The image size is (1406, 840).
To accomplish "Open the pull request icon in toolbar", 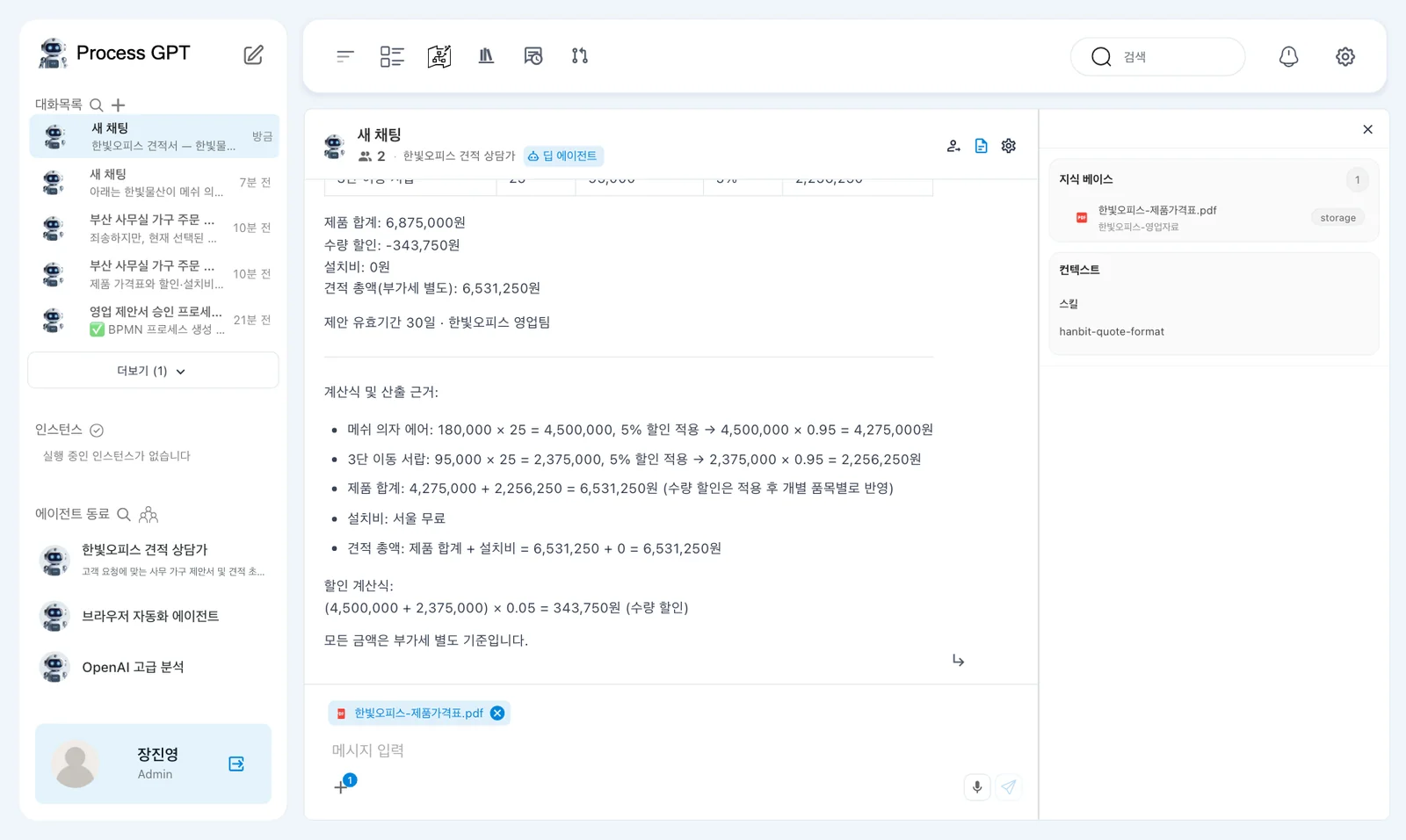I will pos(580,56).
